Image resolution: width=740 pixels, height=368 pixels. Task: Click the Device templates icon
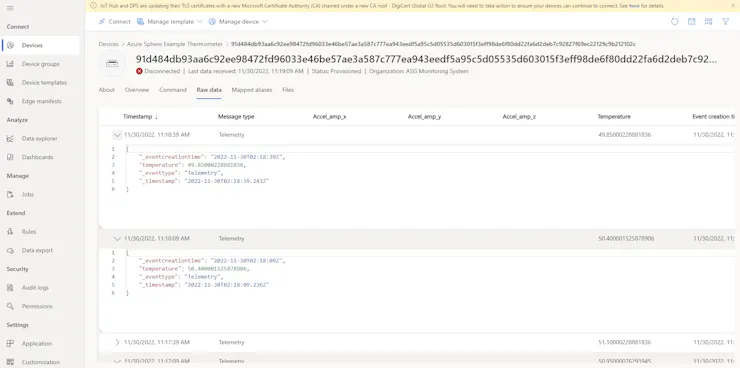pyautogui.click(x=10, y=83)
